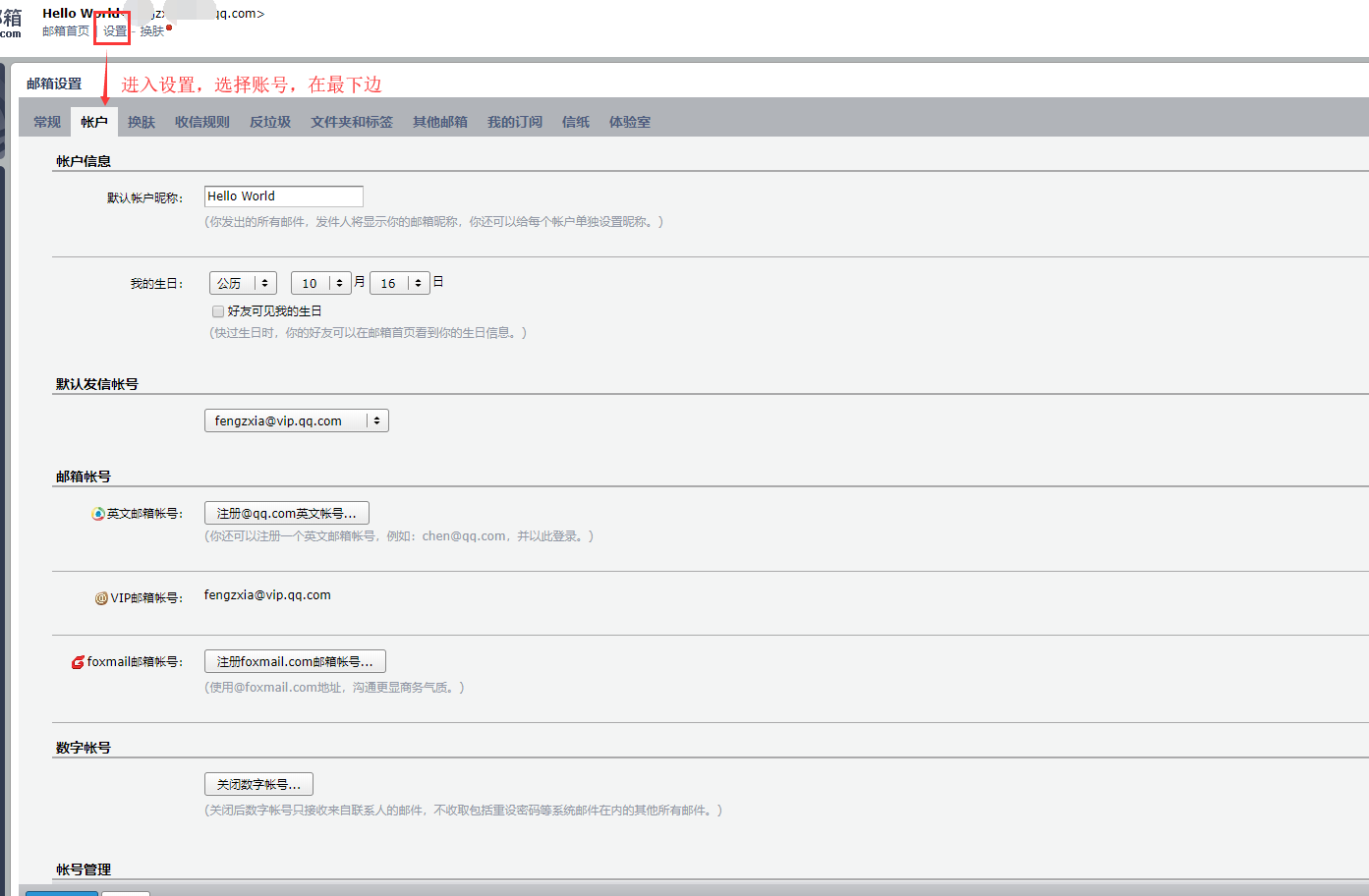Go to 邮箱首页 mailbox home

(66, 31)
